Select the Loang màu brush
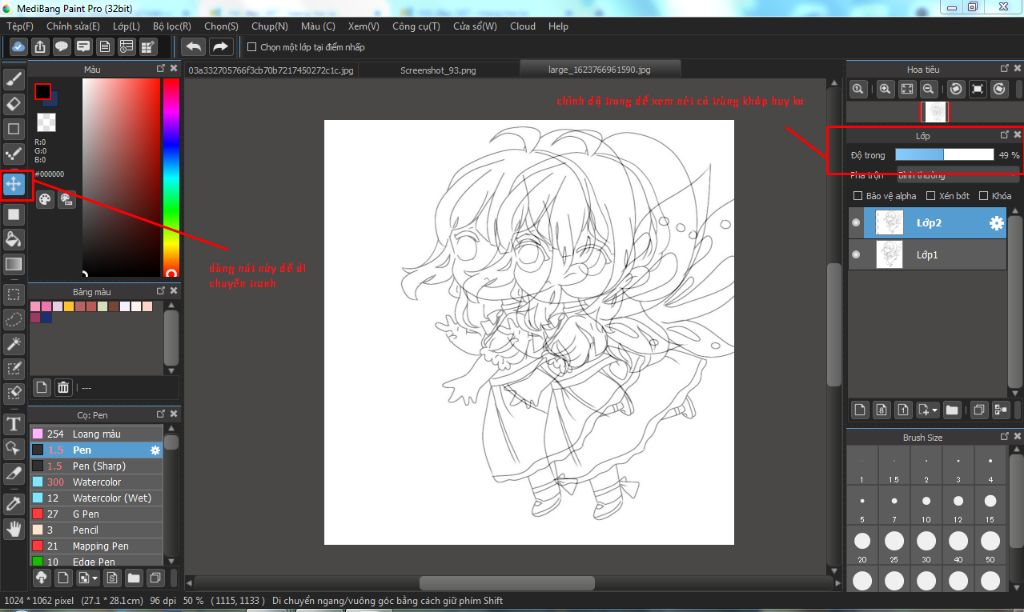Image resolution: width=1024 pixels, height=612 pixels. (x=97, y=434)
